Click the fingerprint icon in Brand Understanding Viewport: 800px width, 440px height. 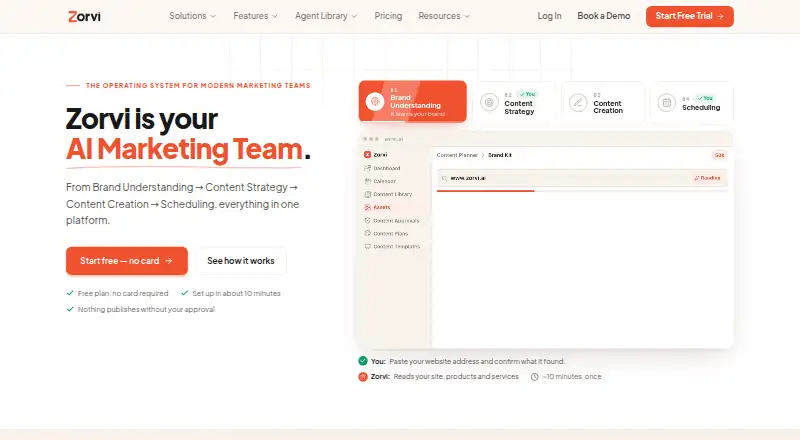pos(375,102)
